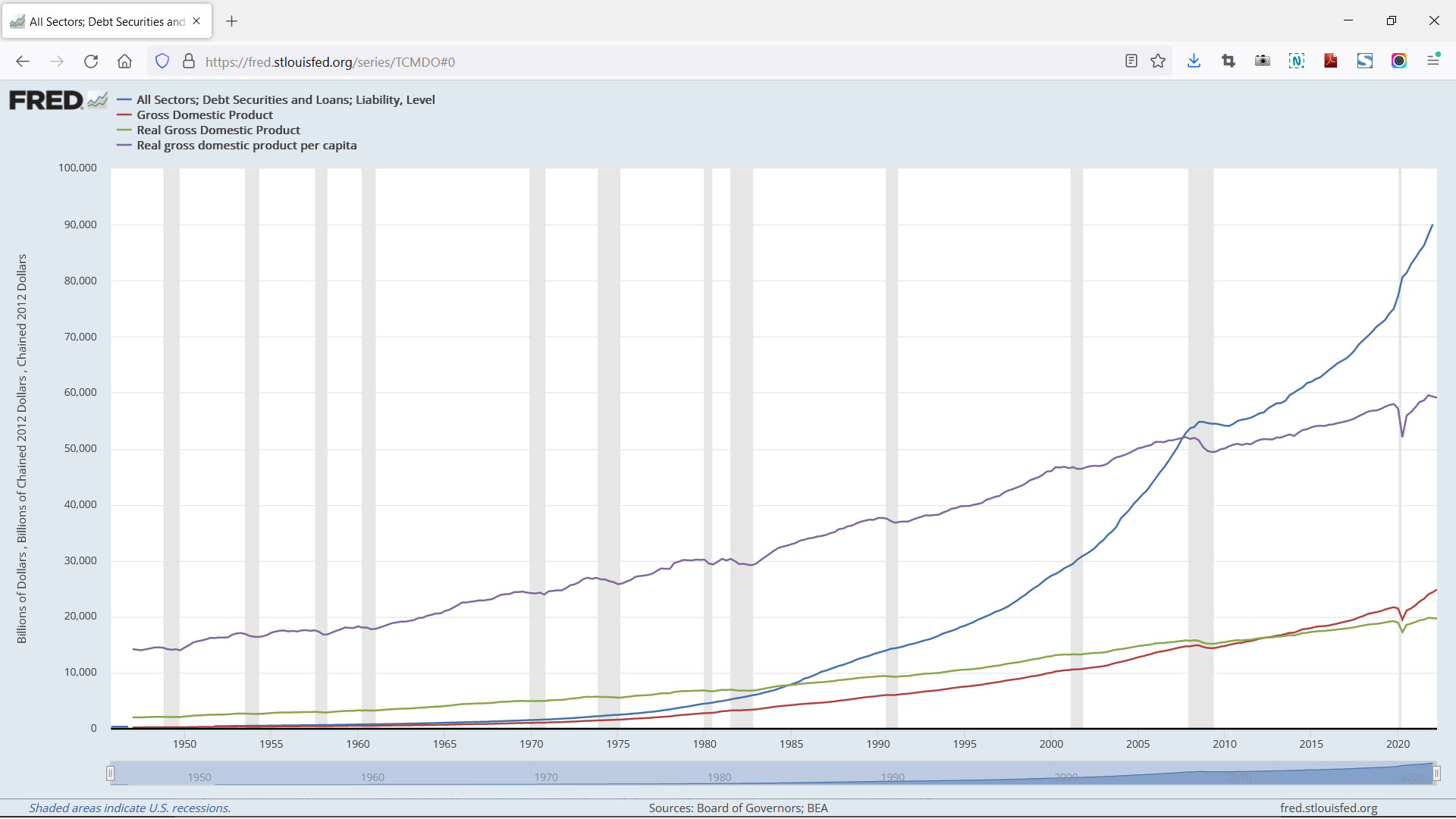Bookmark this page with the star icon

(x=1158, y=61)
